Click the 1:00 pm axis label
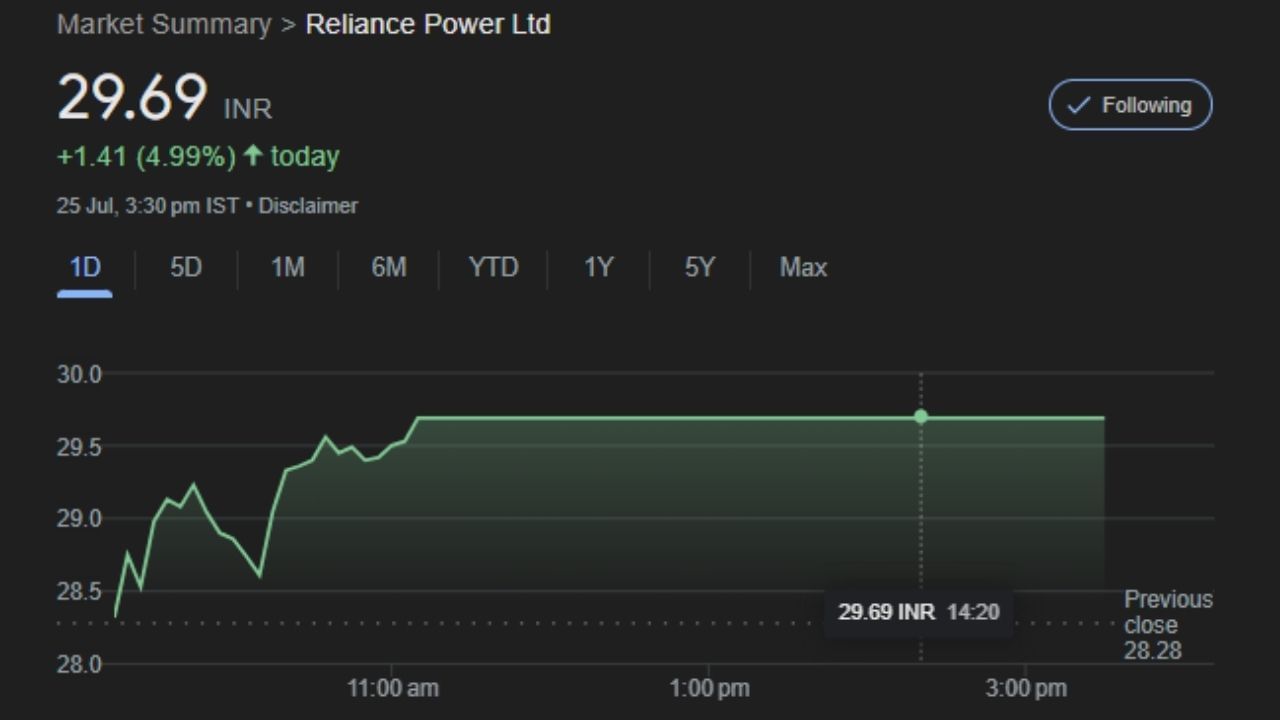 tap(710, 688)
